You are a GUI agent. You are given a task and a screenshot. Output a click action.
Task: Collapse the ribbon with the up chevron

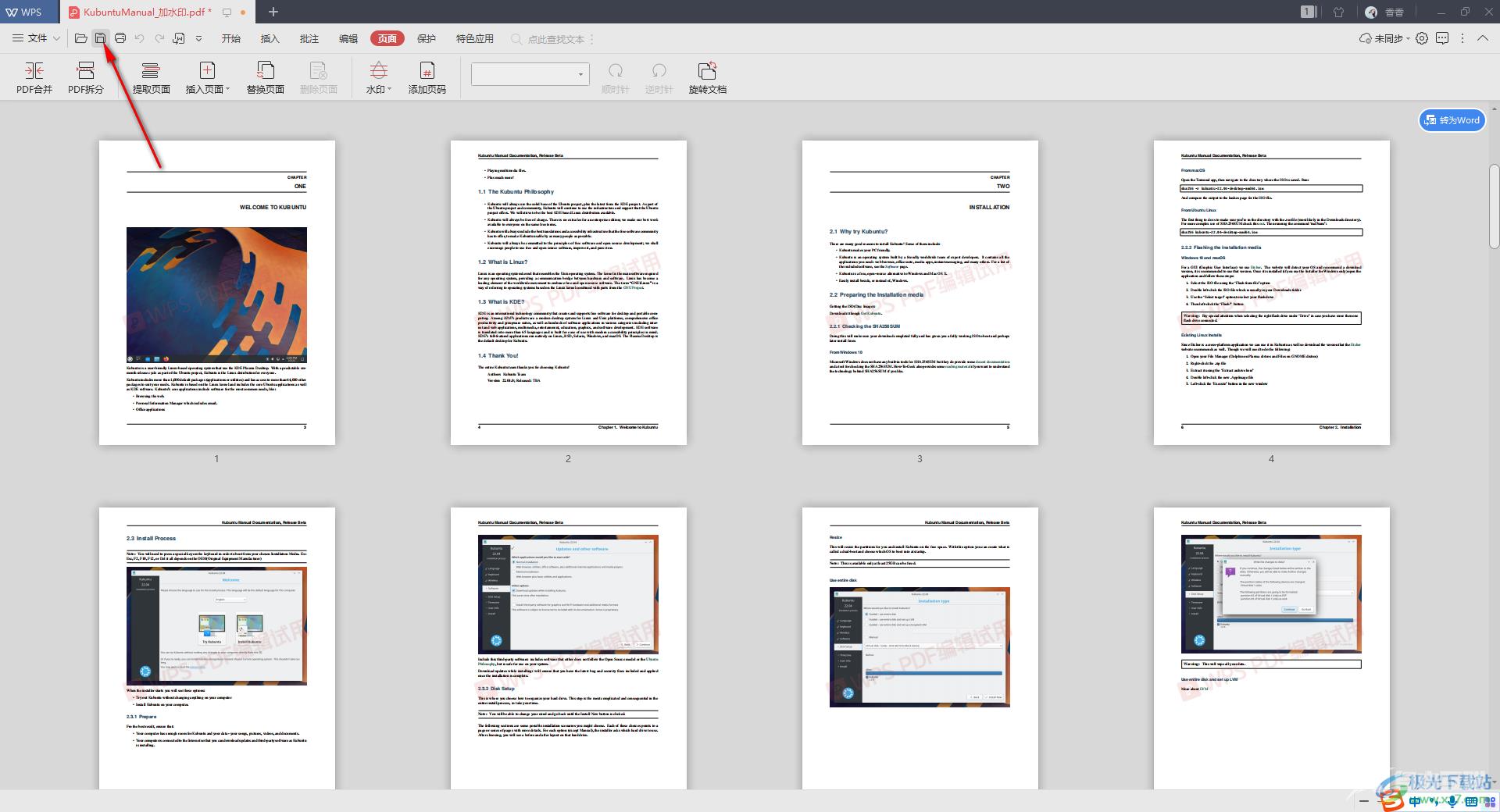[x=1482, y=38]
